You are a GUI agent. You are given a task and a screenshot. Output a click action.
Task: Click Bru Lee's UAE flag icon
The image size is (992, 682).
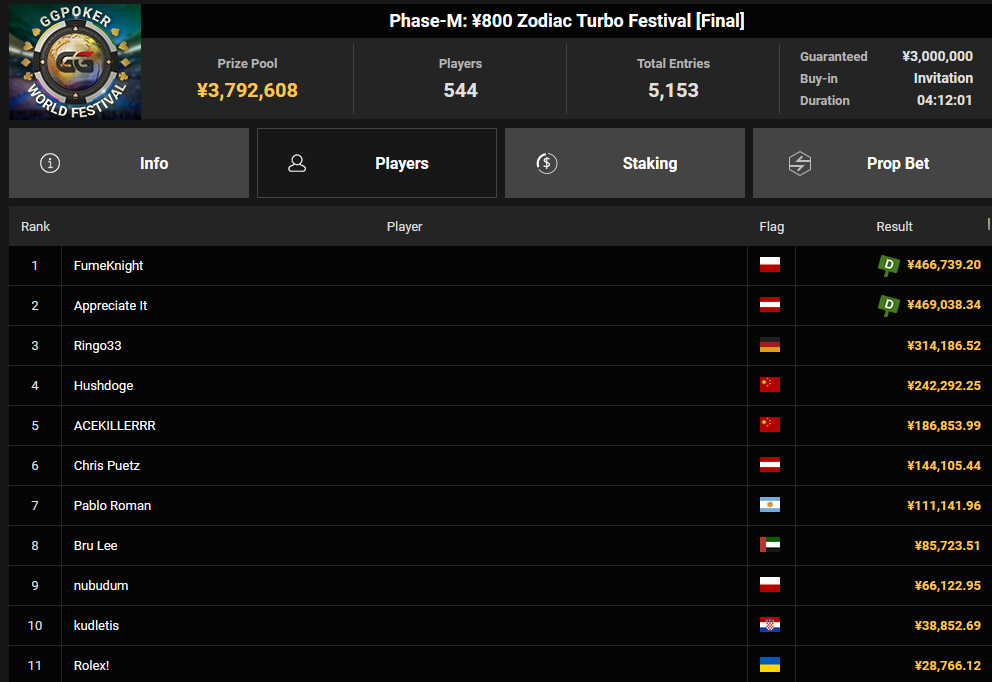[770, 545]
